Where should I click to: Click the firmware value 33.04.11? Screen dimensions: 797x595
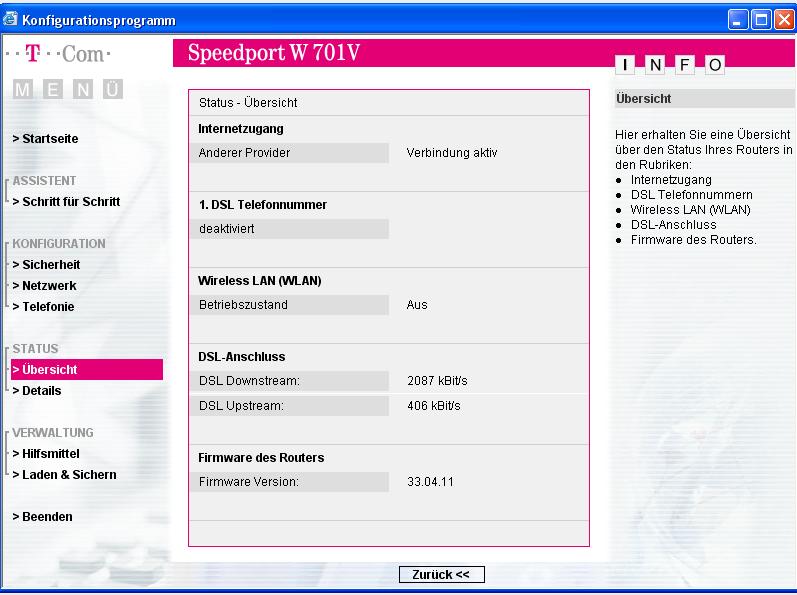(x=431, y=482)
